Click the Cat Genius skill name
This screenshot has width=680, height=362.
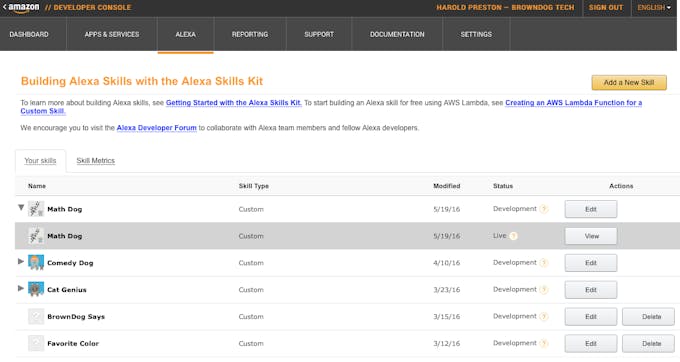click(67, 290)
